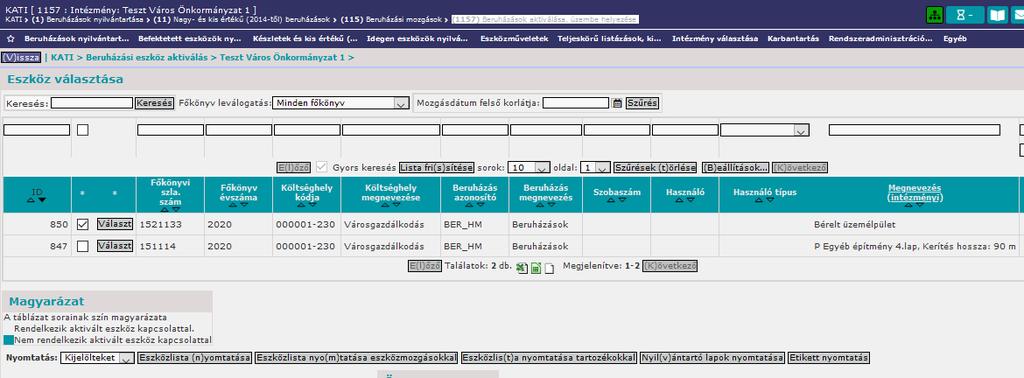Viewport: 1024px width, 378px height.
Task: Sort ID column descending arrow
Action: pyautogui.click(x=42, y=200)
